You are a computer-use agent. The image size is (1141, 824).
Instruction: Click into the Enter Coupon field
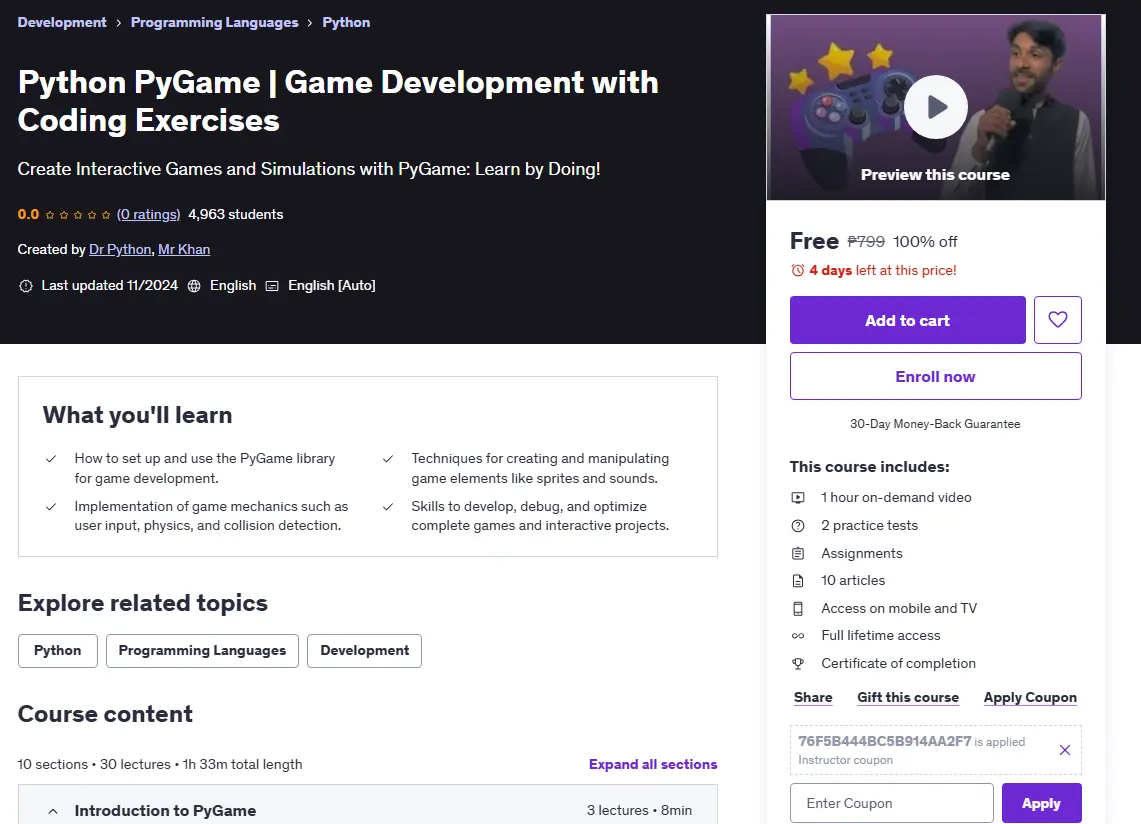tap(891, 803)
